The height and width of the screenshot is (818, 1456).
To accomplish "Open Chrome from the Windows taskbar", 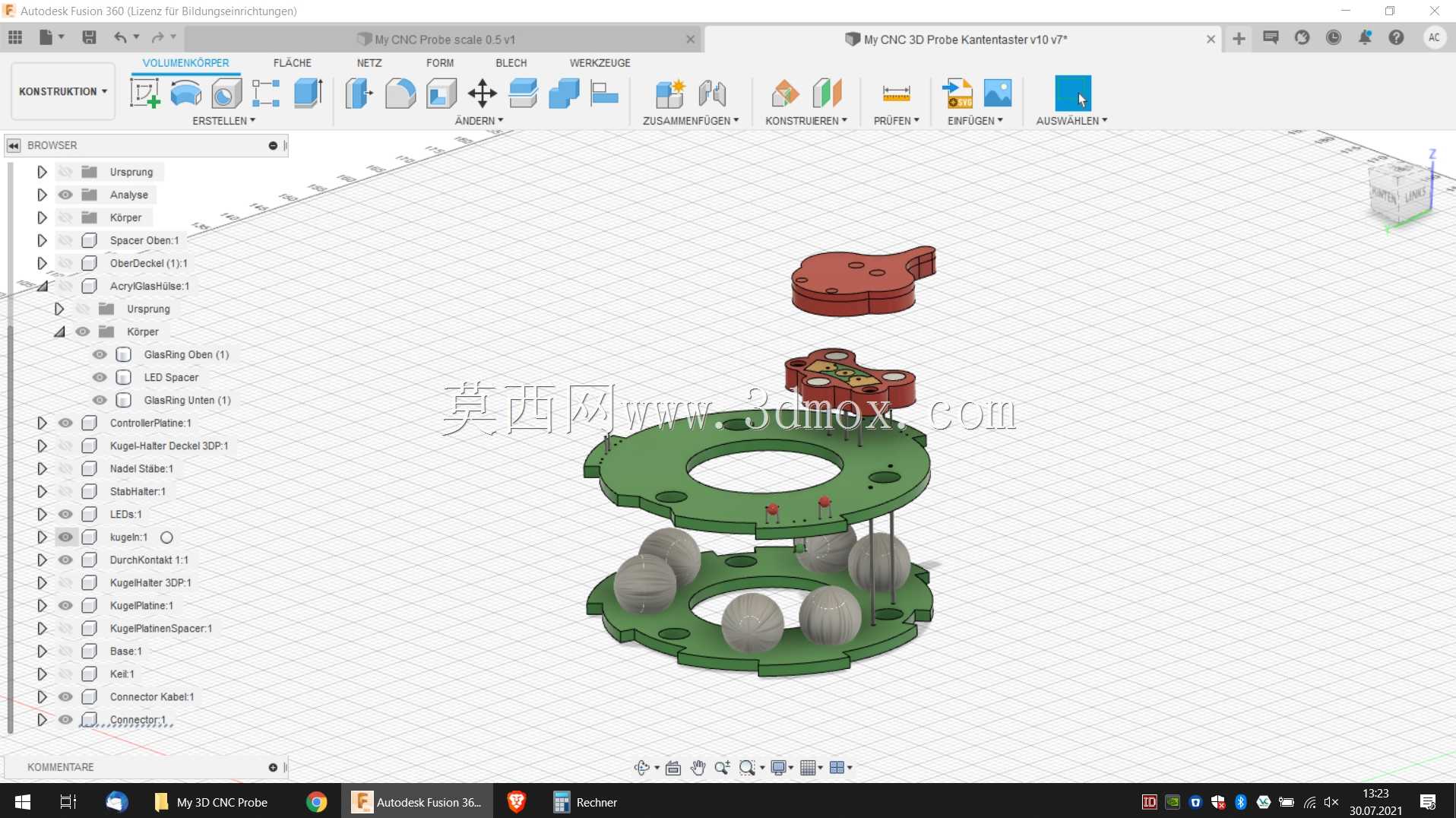I will [x=316, y=802].
